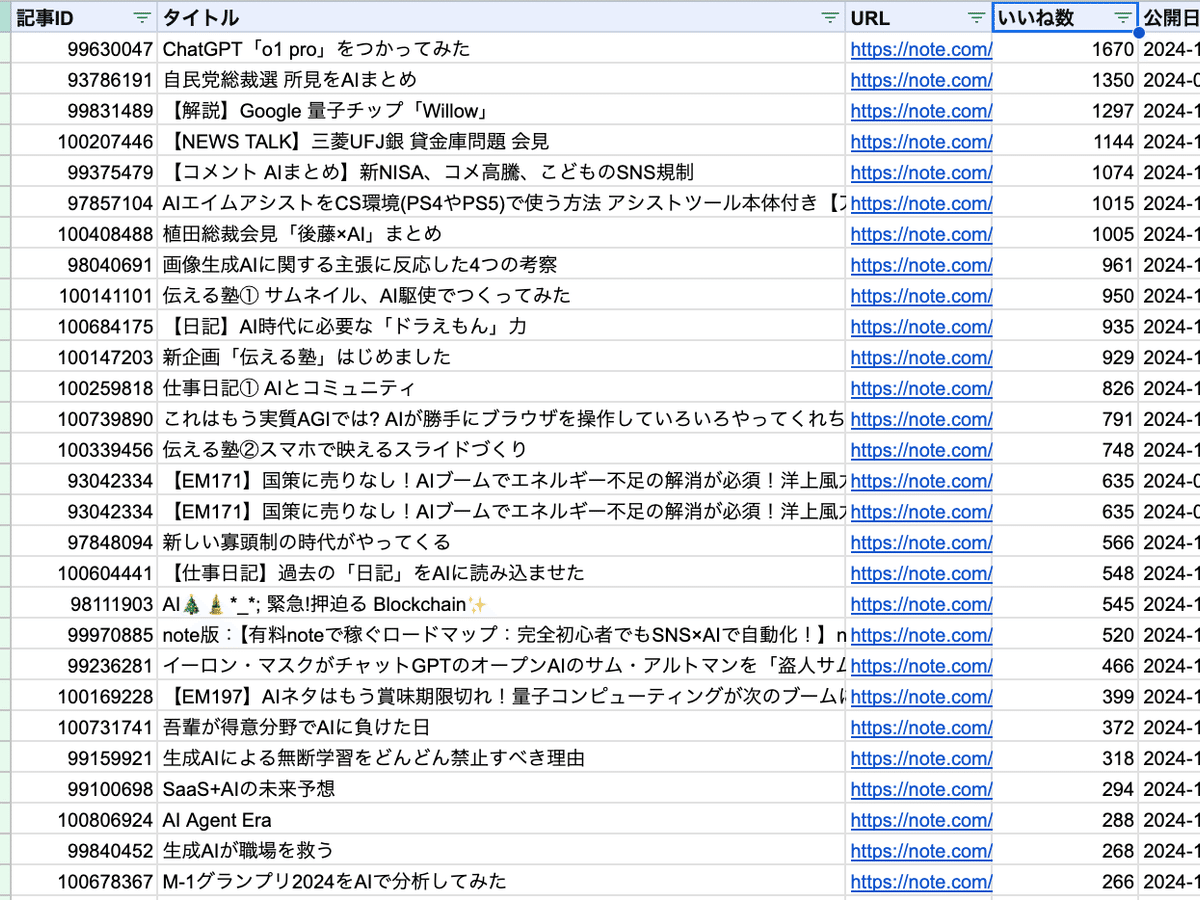Select article ID cell 100684175
This screenshot has height=900, width=1200.
tap(84, 327)
